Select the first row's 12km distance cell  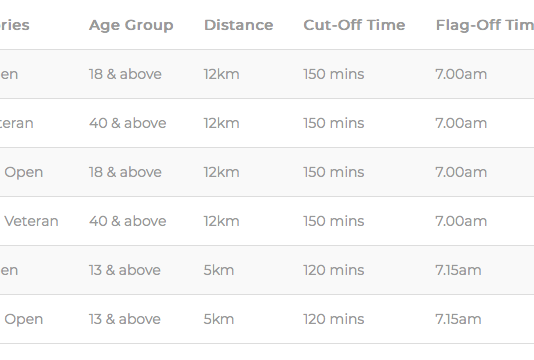click(221, 74)
